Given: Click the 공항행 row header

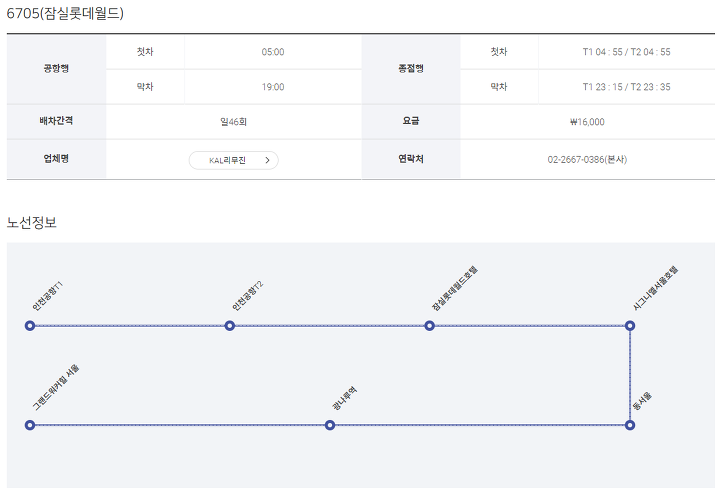Looking at the screenshot, I should click(x=56, y=68).
